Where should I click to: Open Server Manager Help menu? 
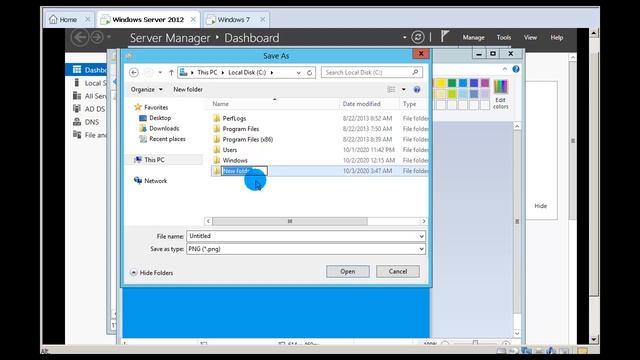(557, 38)
